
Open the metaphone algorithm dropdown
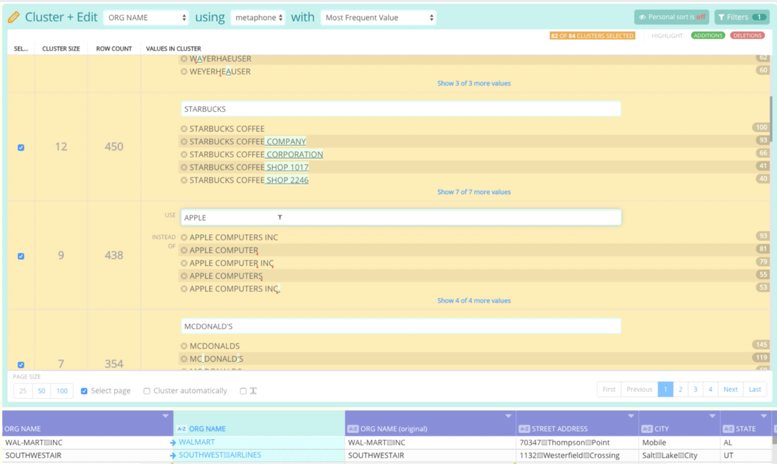coord(258,17)
